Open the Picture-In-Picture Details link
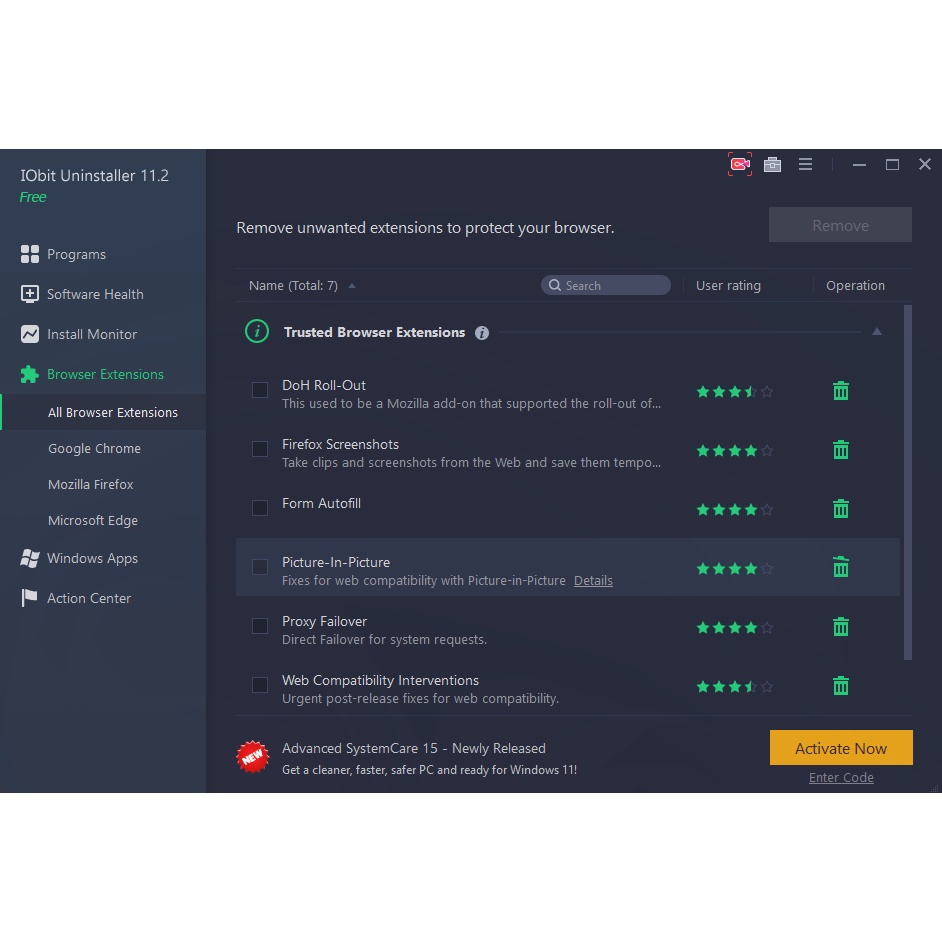Image resolution: width=942 pixels, height=942 pixels. click(593, 581)
